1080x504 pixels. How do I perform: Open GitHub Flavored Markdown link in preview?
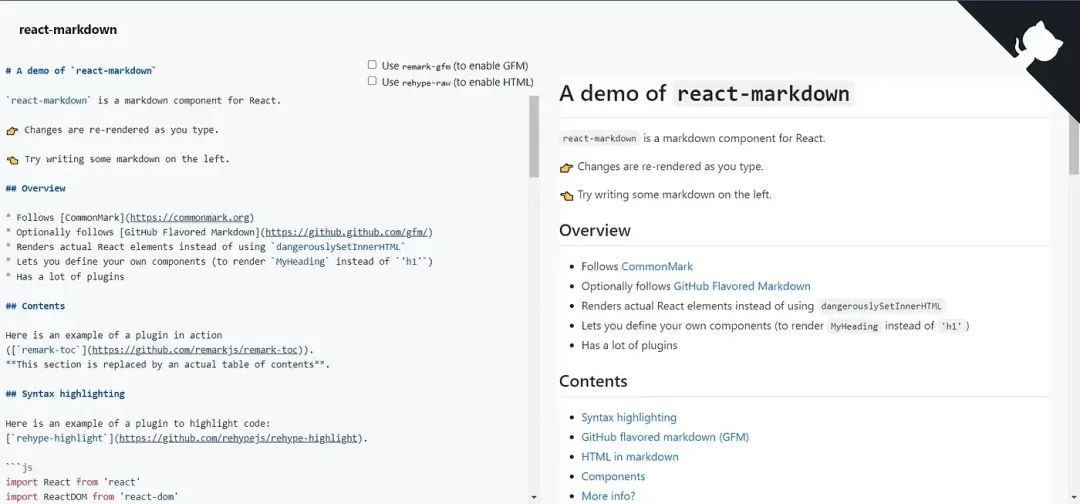[x=742, y=286]
